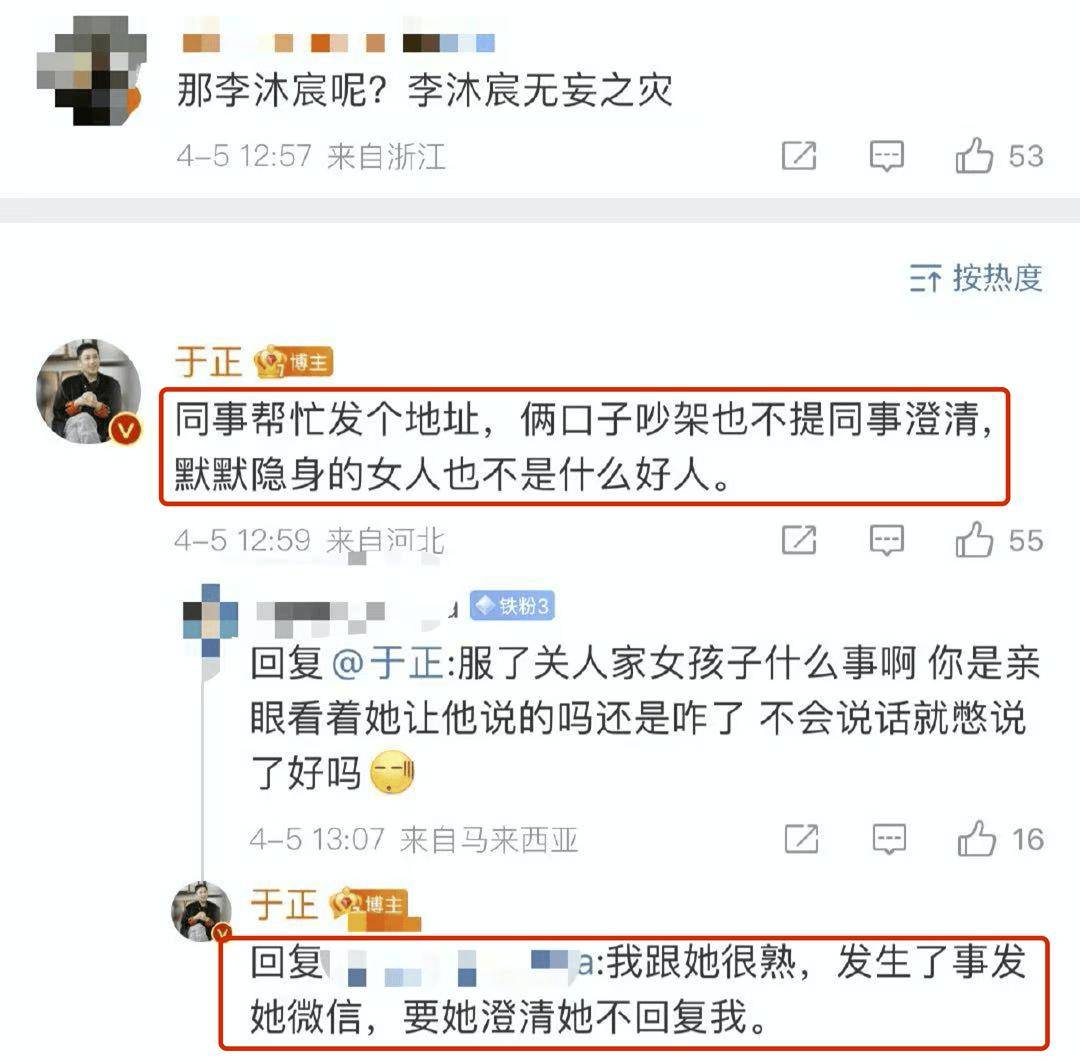Screen dimensions: 1080x1061
Task: Select the highlighted 同事帮忙发个地址 comment text
Action: pyautogui.click(x=584, y=446)
